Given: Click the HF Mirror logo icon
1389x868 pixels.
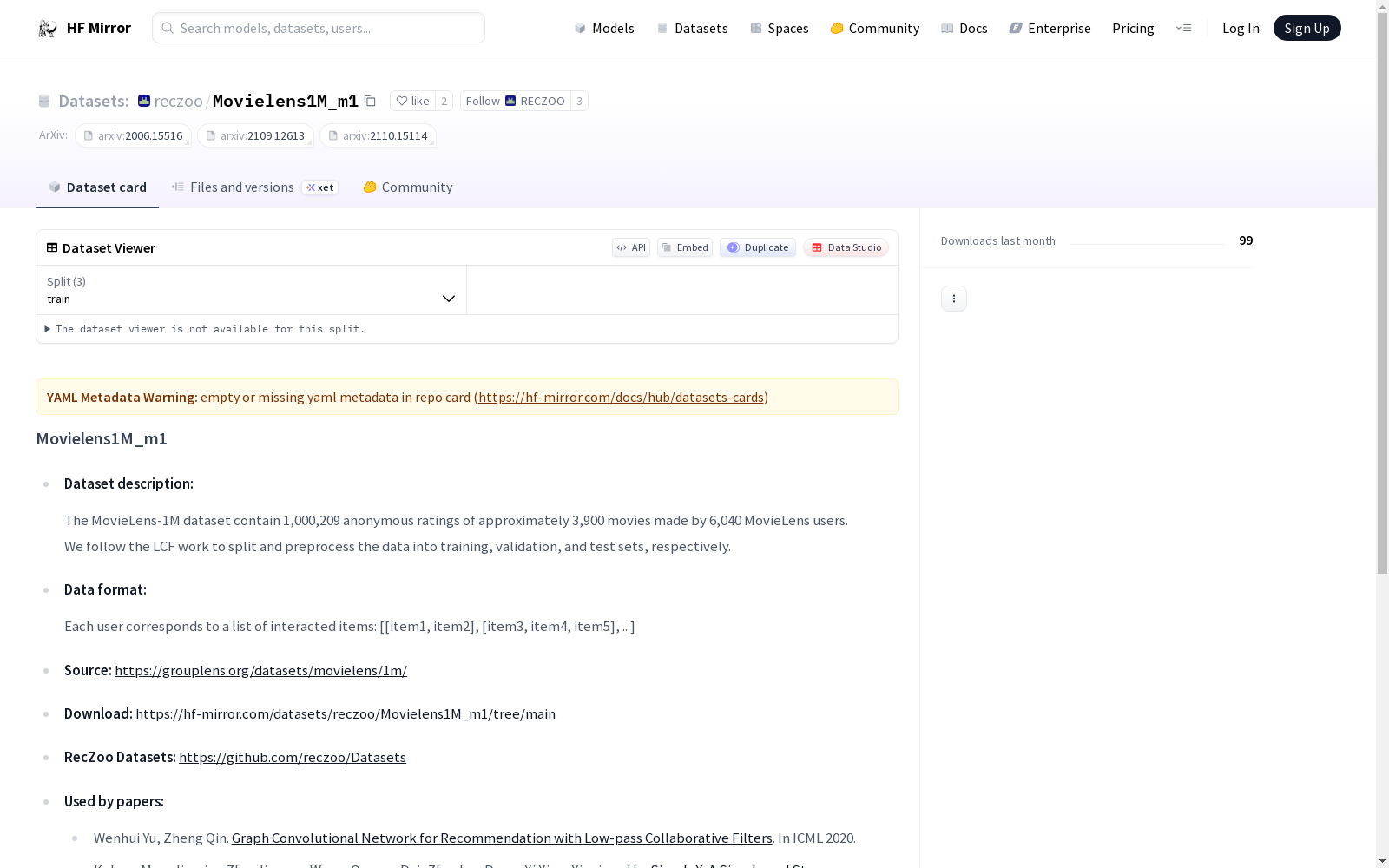Looking at the screenshot, I should pos(48,29).
